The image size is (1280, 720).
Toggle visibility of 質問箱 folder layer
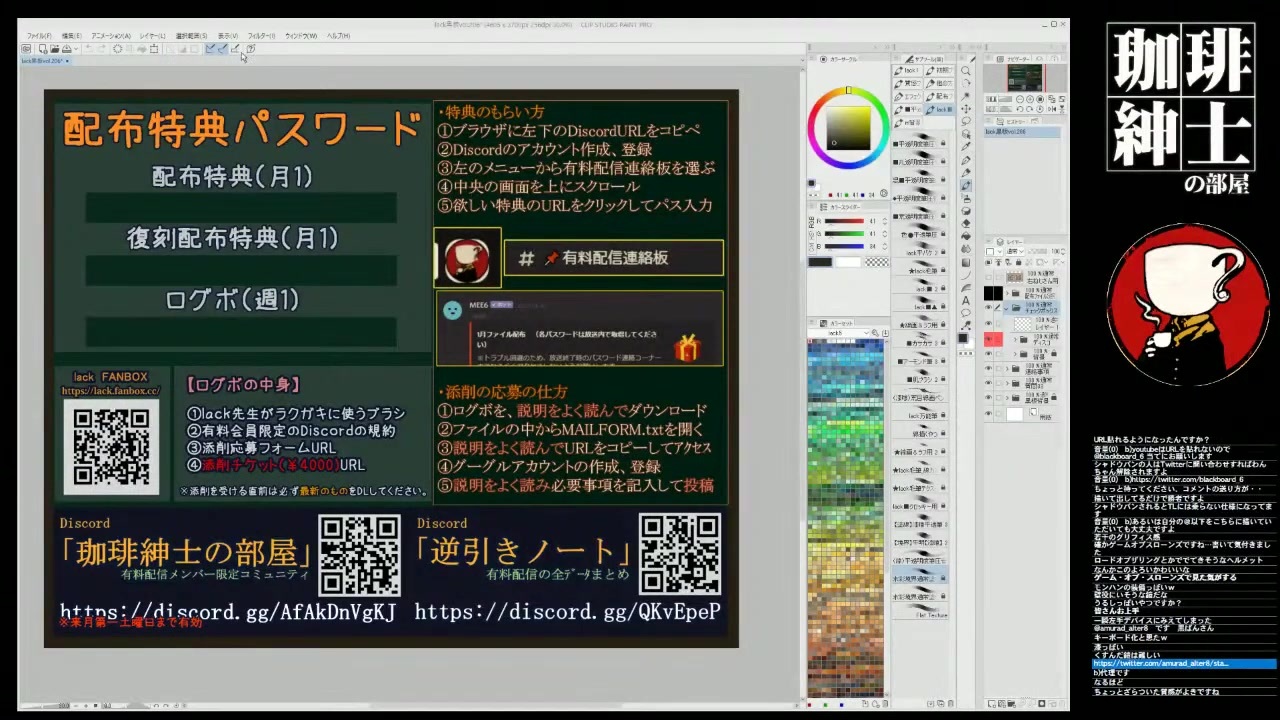click(988, 383)
